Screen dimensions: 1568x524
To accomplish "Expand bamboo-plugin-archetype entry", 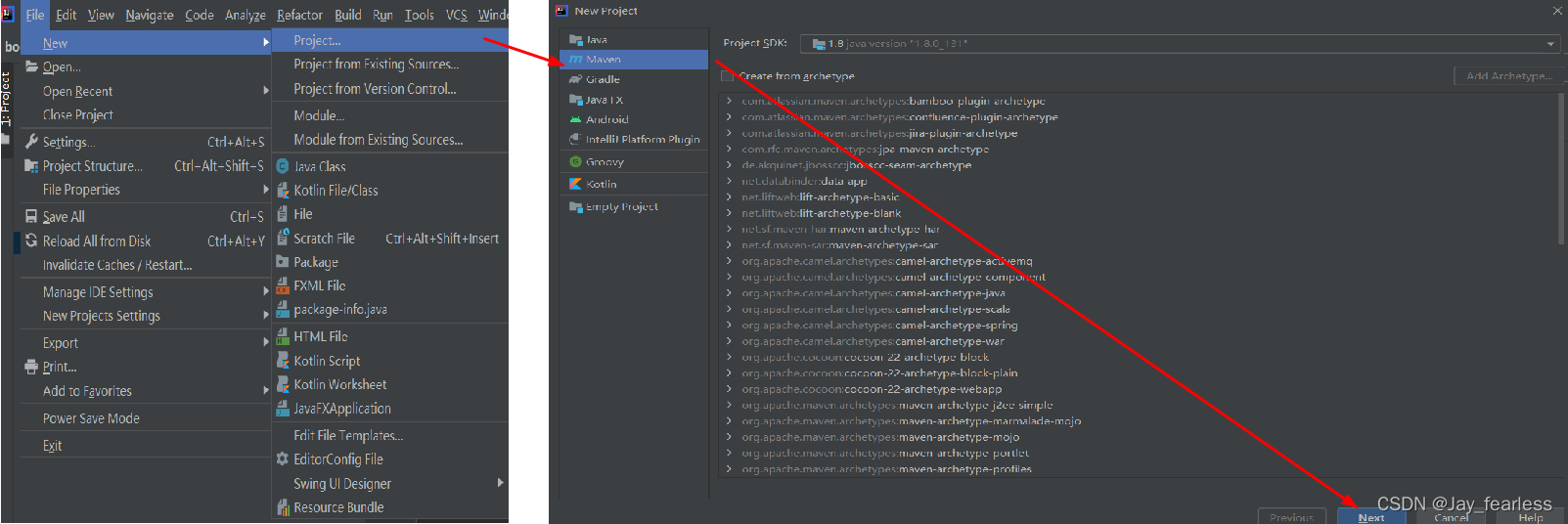I will point(729,101).
